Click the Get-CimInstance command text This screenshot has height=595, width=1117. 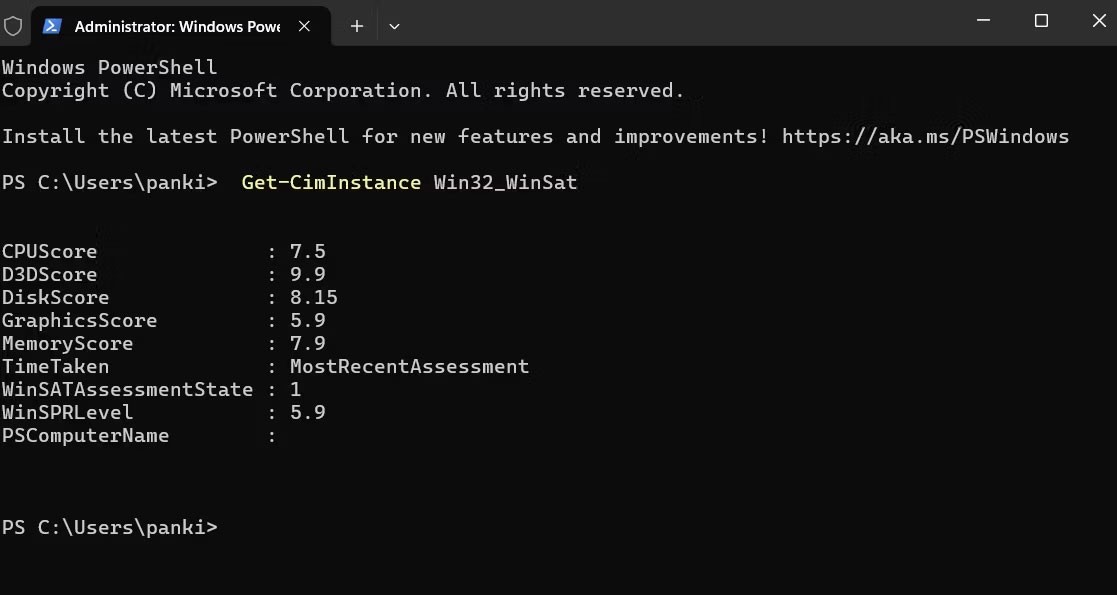click(x=331, y=182)
